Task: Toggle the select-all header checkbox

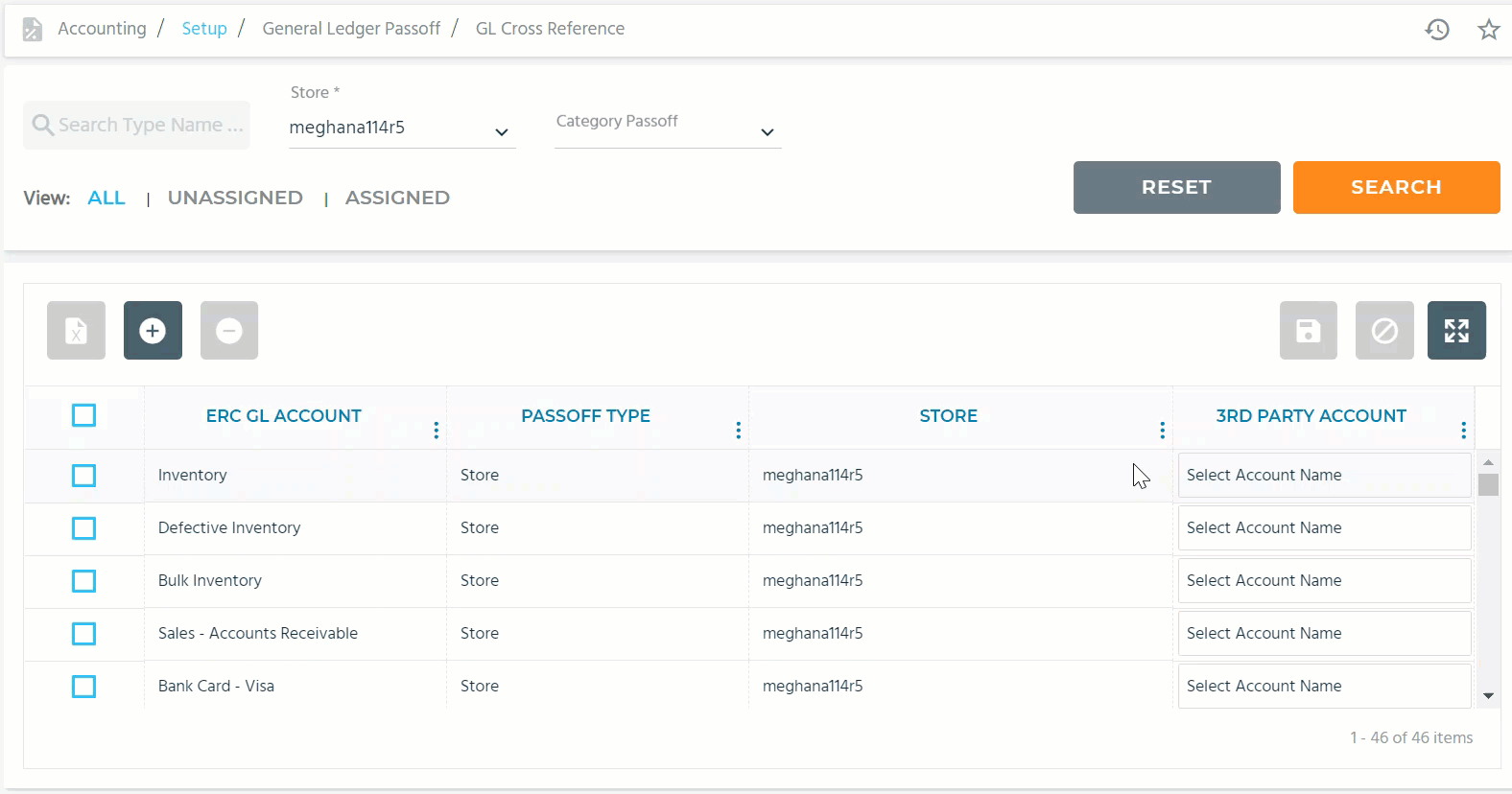Action: (84, 415)
